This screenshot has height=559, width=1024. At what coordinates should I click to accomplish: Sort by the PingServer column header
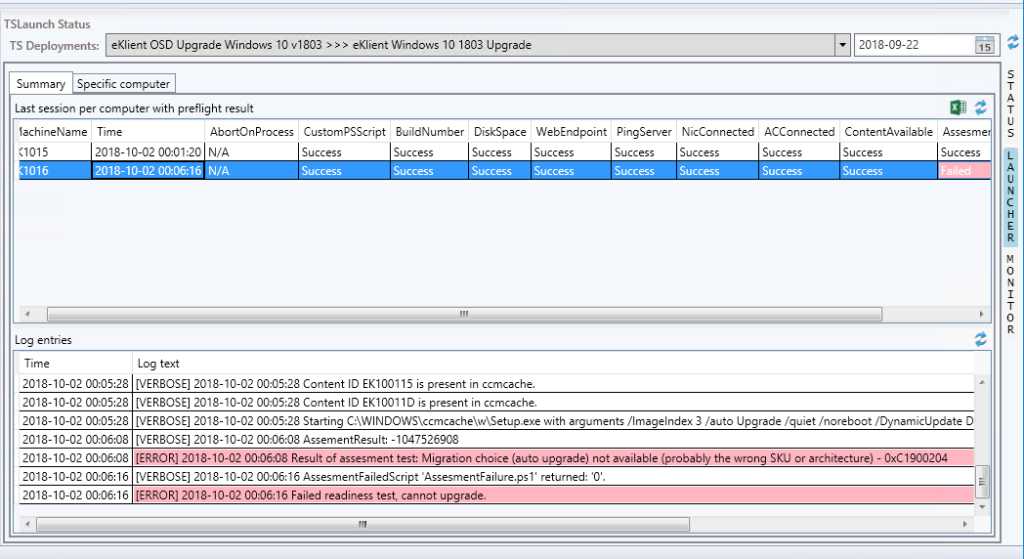coord(642,131)
